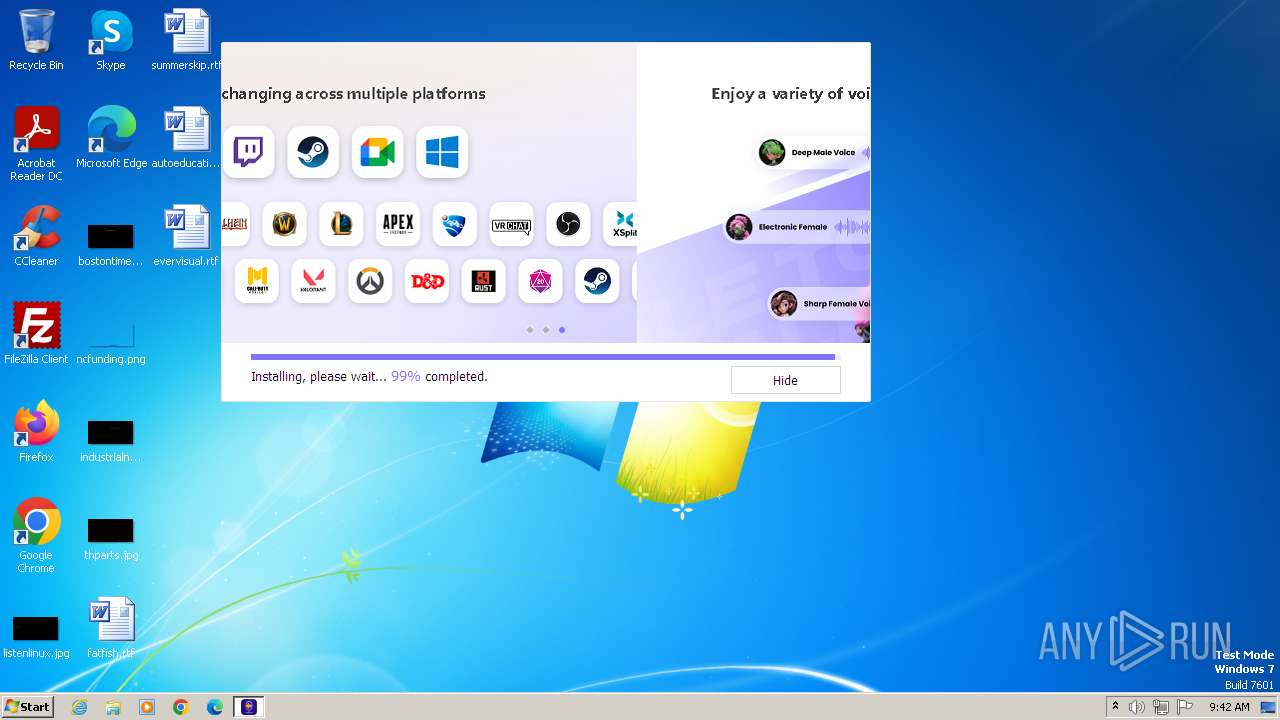Select the Acrobat Reader DC shortcut

coord(36,144)
